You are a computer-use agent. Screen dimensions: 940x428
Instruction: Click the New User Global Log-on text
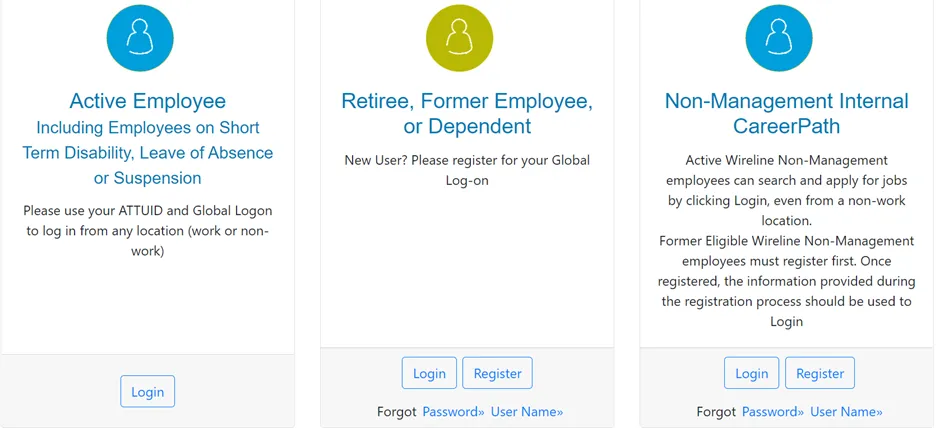tap(467, 170)
